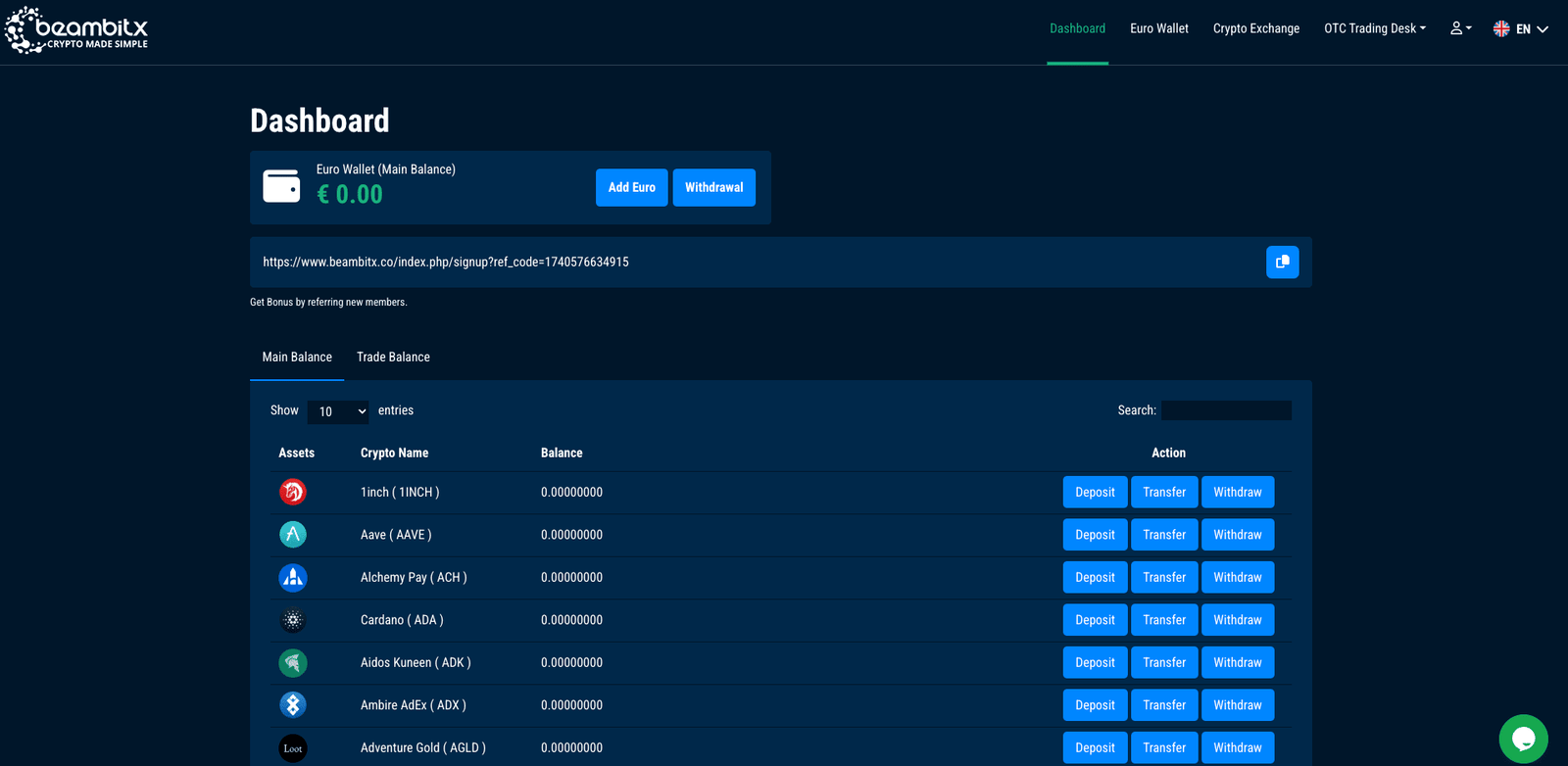Click the 1inch coin icon

(x=293, y=492)
